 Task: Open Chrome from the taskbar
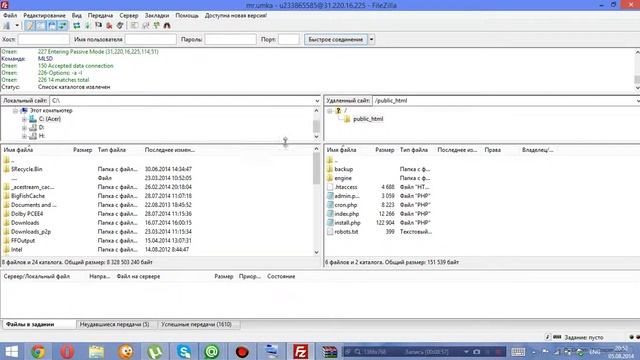(38, 351)
